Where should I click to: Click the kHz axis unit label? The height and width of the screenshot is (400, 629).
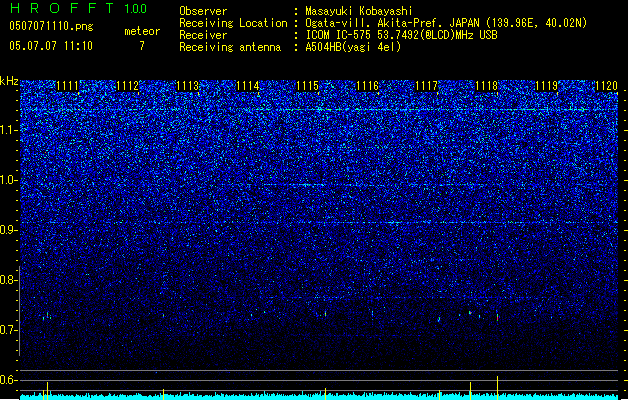tap(9, 81)
